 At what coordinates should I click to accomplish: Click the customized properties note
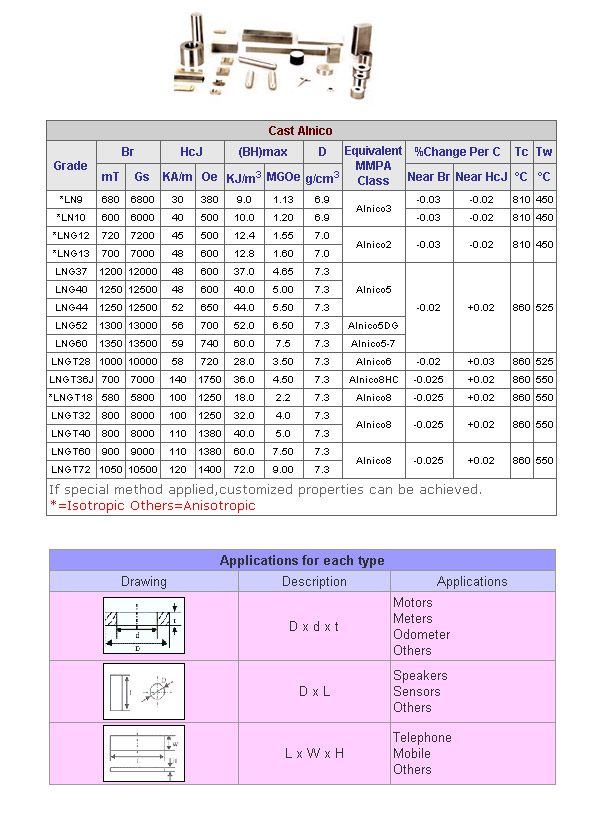[x=266, y=489]
